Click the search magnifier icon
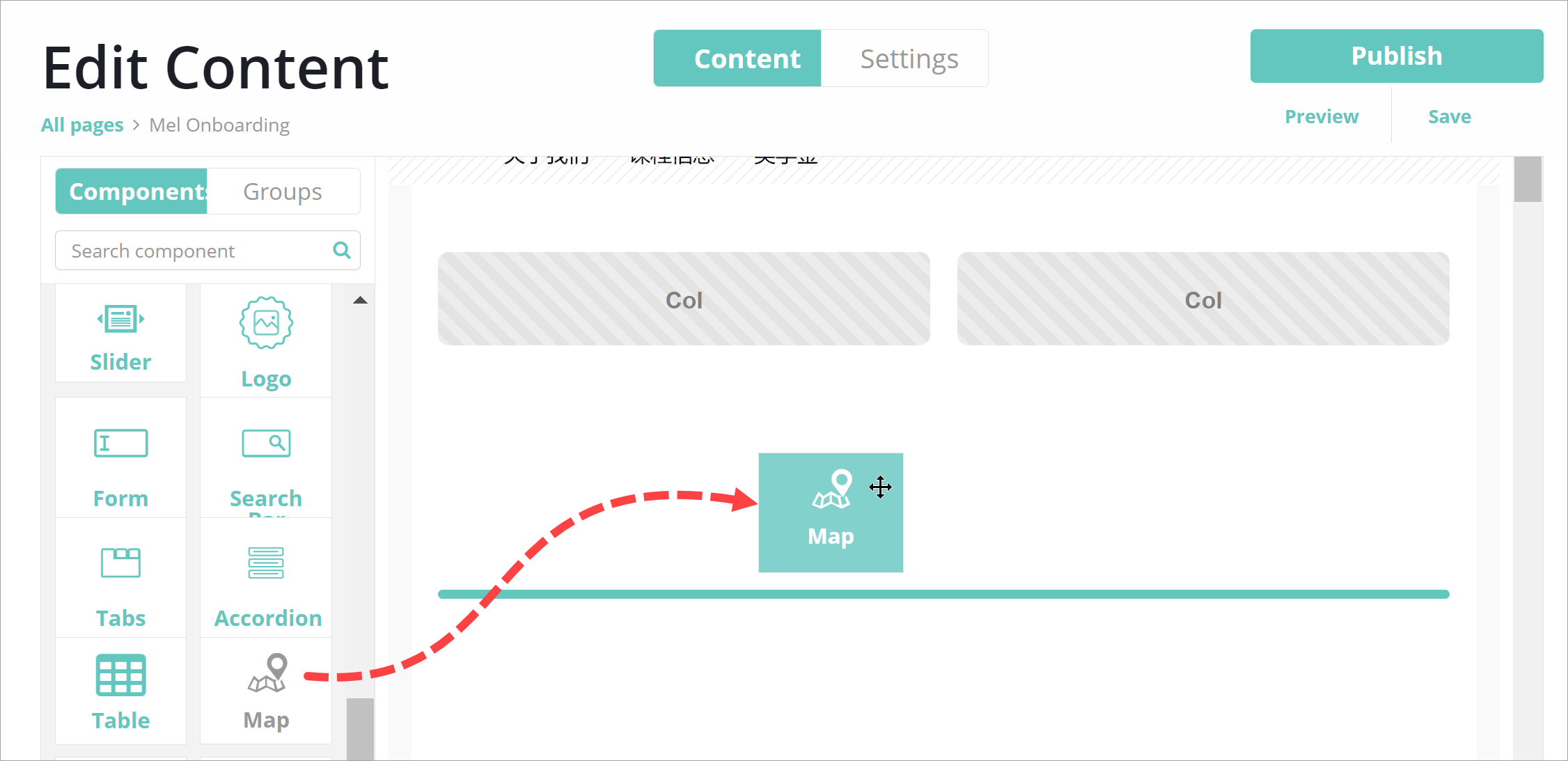Screen dimensions: 1568x761 [x=342, y=250]
